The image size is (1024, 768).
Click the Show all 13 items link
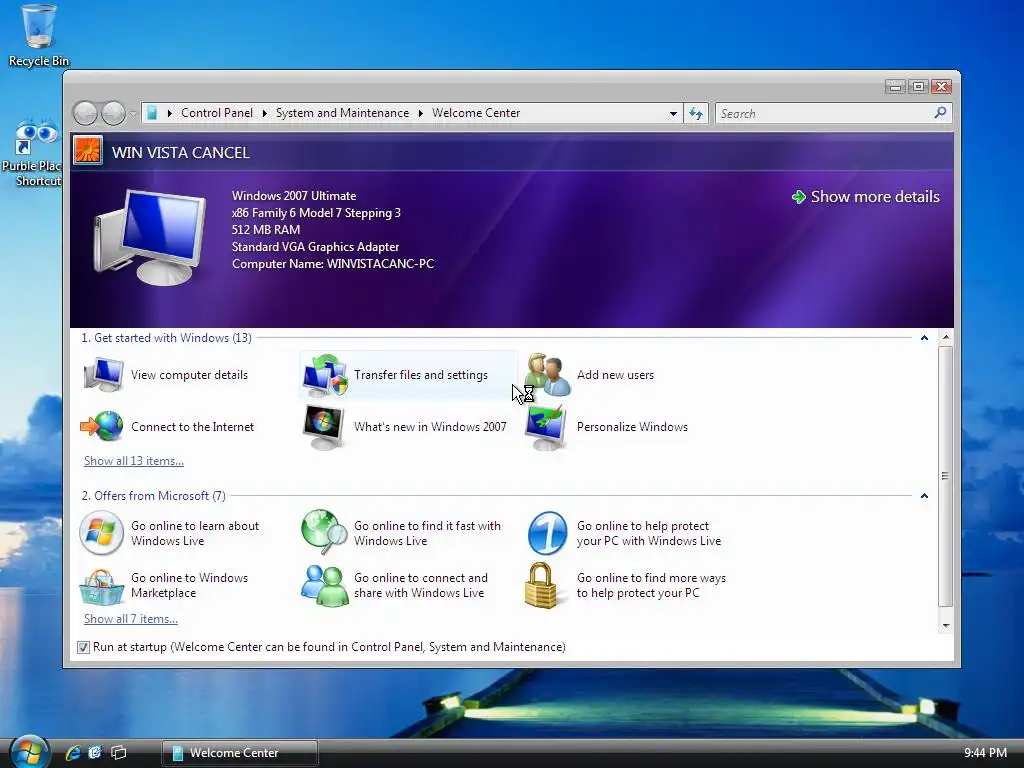click(x=134, y=461)
